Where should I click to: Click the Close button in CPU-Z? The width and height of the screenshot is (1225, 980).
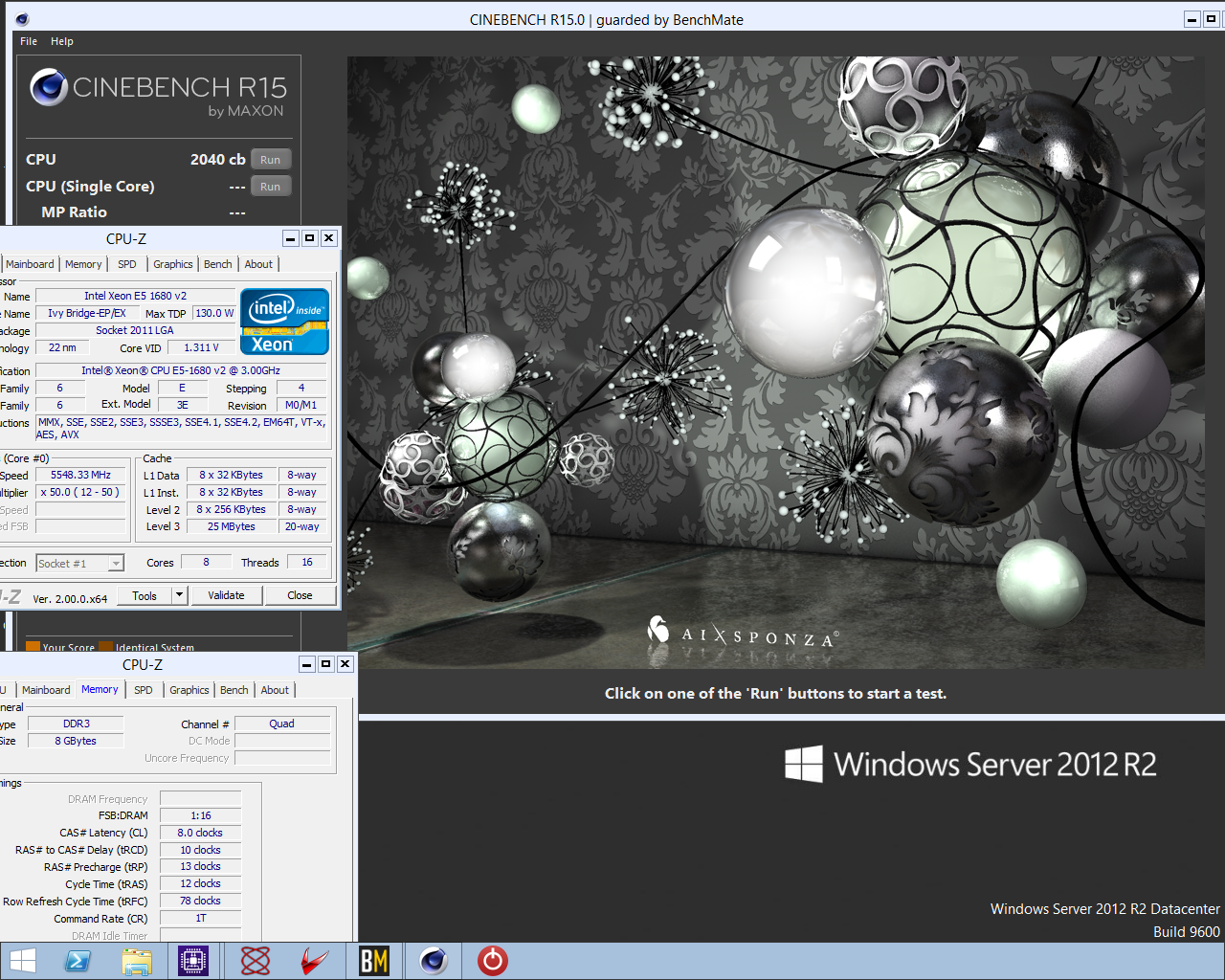(x=300, y=595)
